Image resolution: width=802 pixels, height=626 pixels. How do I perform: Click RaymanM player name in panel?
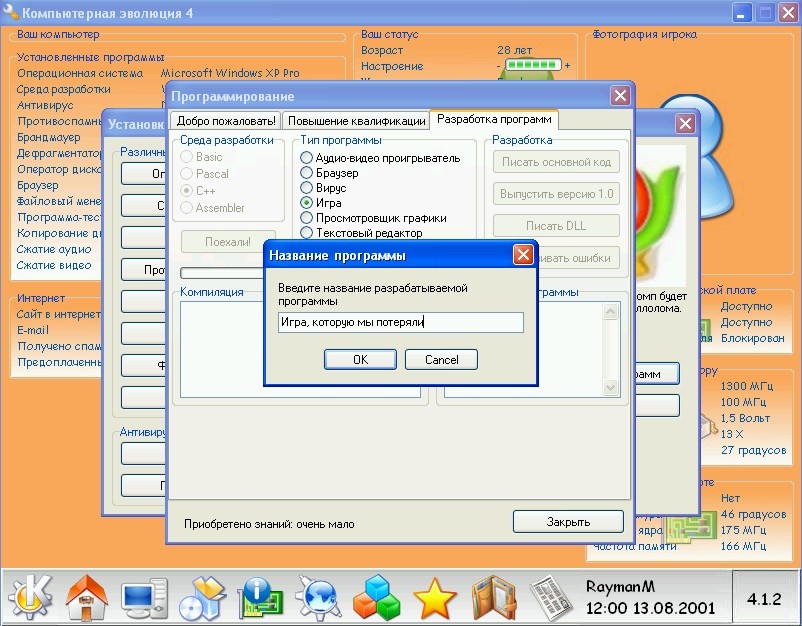620,587
